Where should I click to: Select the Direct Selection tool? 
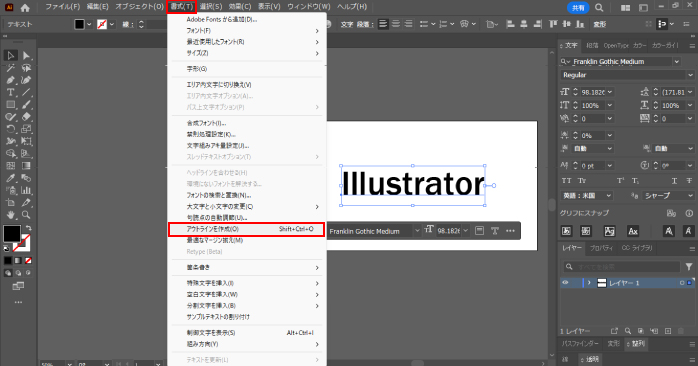click(x=26, y=56)
